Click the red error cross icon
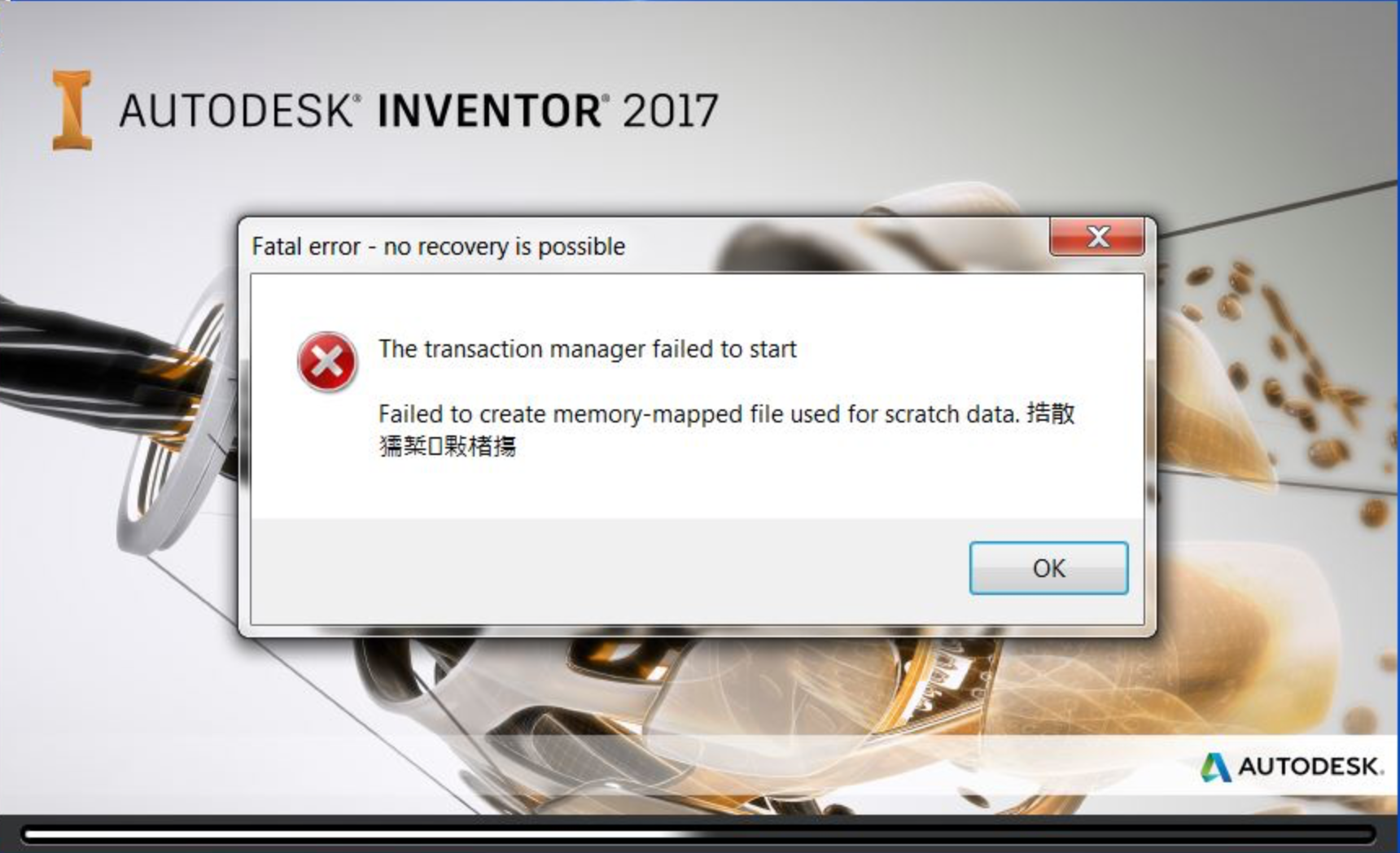The image size is (1400, 853). tap(326, 362)
